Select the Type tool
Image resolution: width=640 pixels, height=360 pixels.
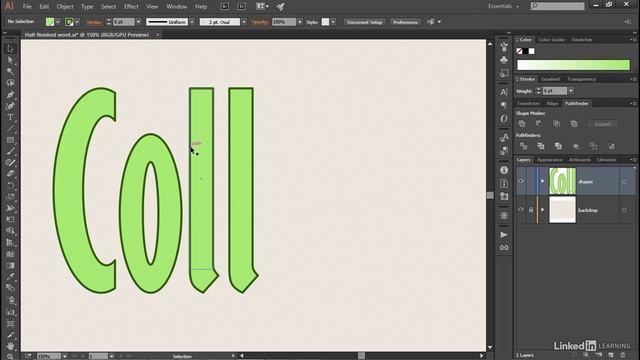coord(10,118)
